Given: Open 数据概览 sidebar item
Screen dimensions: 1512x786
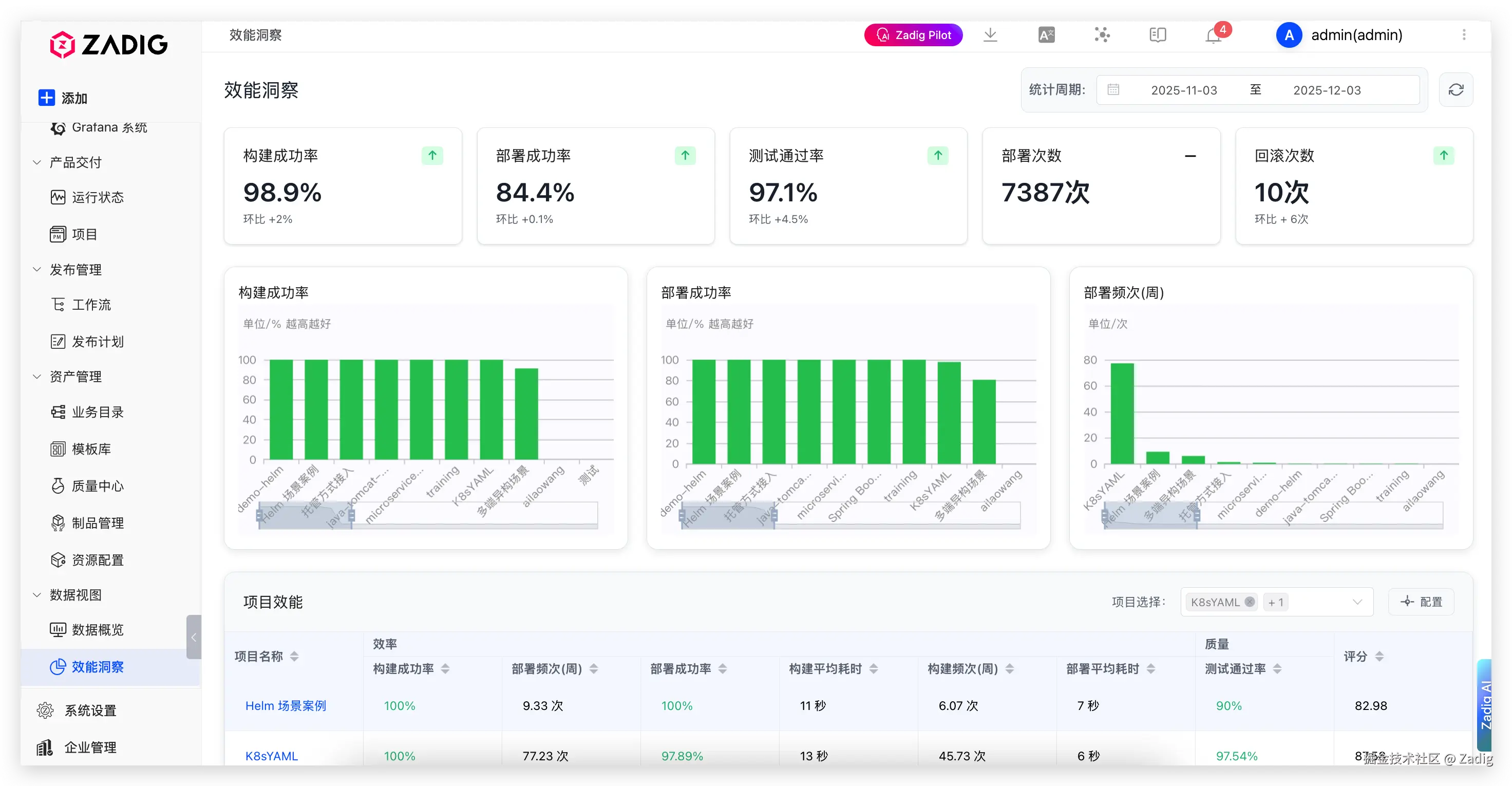Looking at the screenshot, I should (98, 630).
